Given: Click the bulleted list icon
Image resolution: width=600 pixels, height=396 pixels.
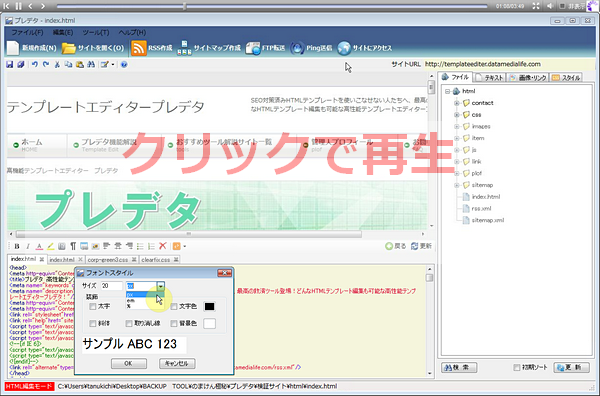Looking at the screenshot, I should (x=140, y=246).
